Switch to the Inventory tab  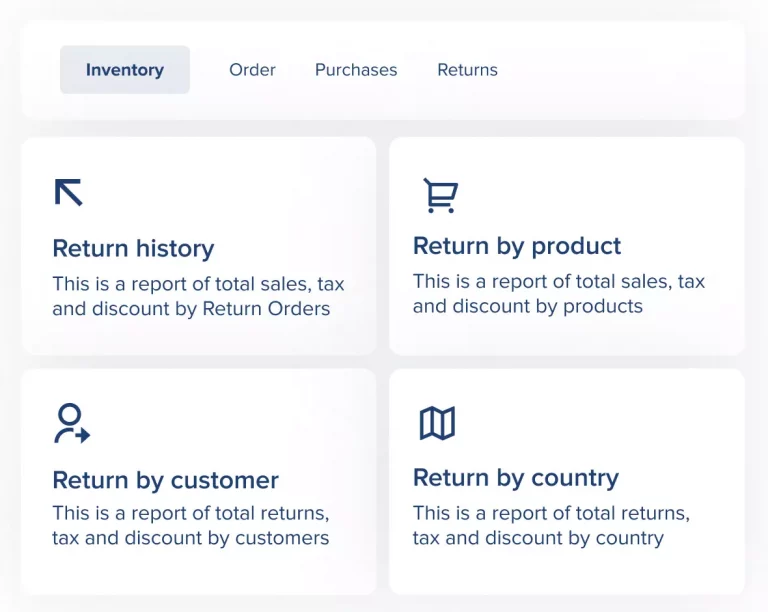(125, 70)
